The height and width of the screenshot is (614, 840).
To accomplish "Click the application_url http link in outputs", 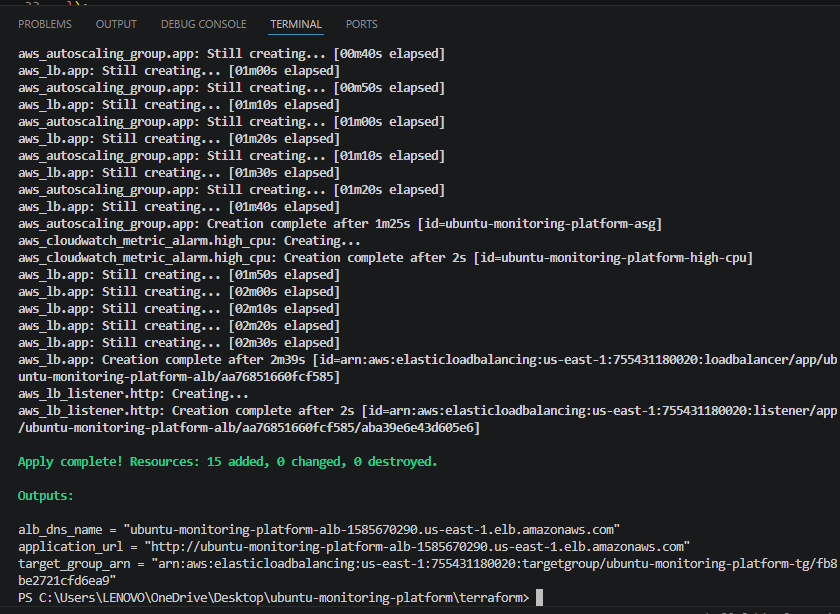I will pos(418,546).
